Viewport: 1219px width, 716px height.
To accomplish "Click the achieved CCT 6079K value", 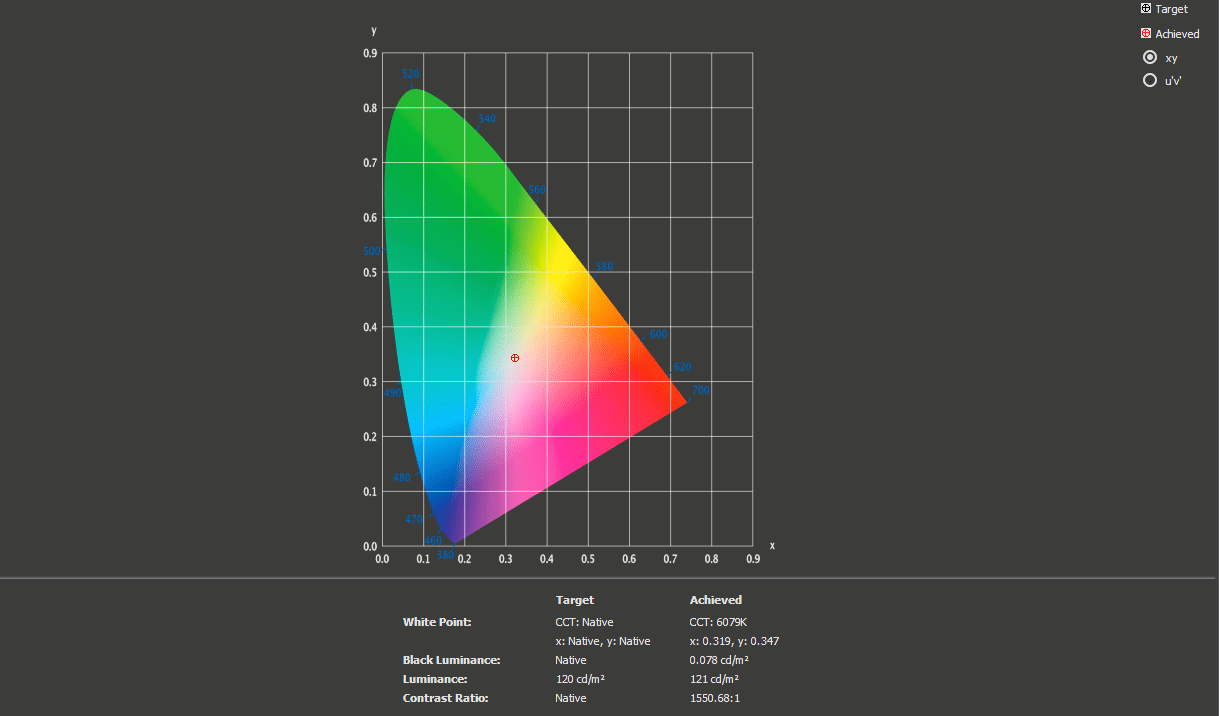I will pos(718,622).
